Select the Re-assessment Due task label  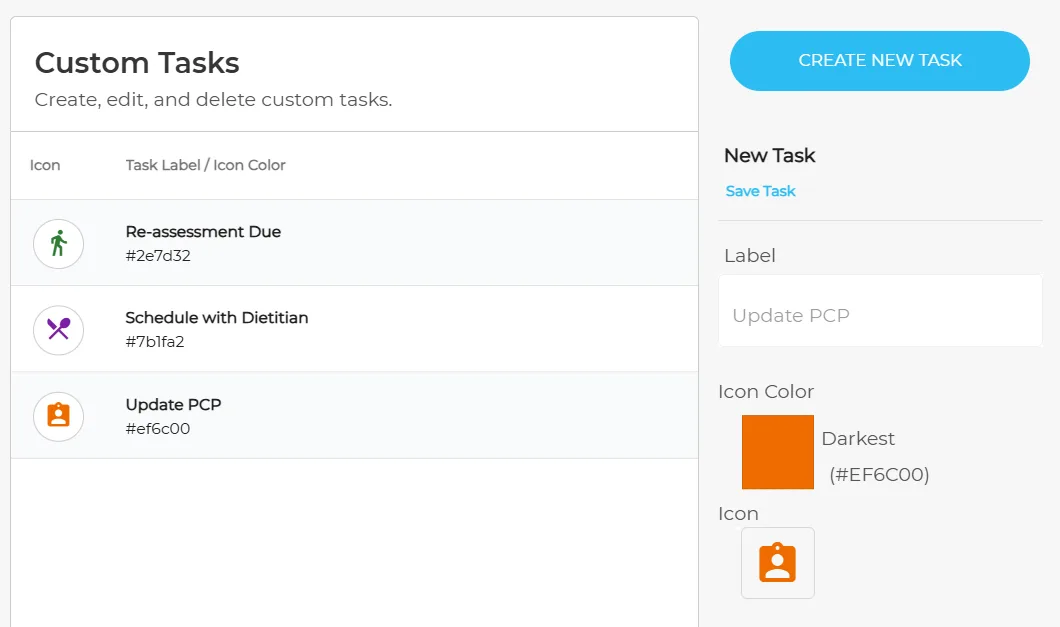[x=203, y=231]
